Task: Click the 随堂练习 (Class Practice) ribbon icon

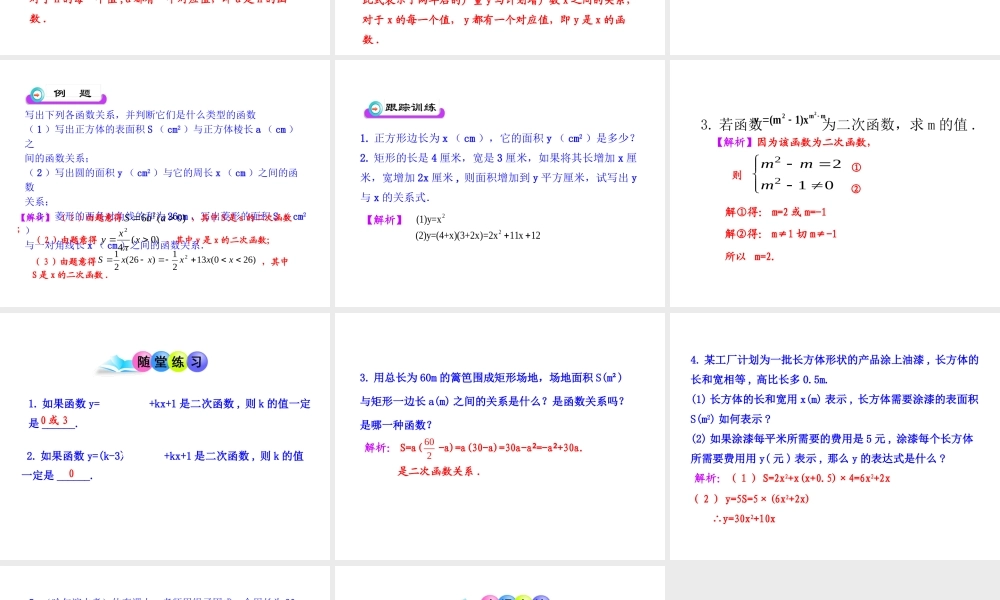Action: pos(152,363)
